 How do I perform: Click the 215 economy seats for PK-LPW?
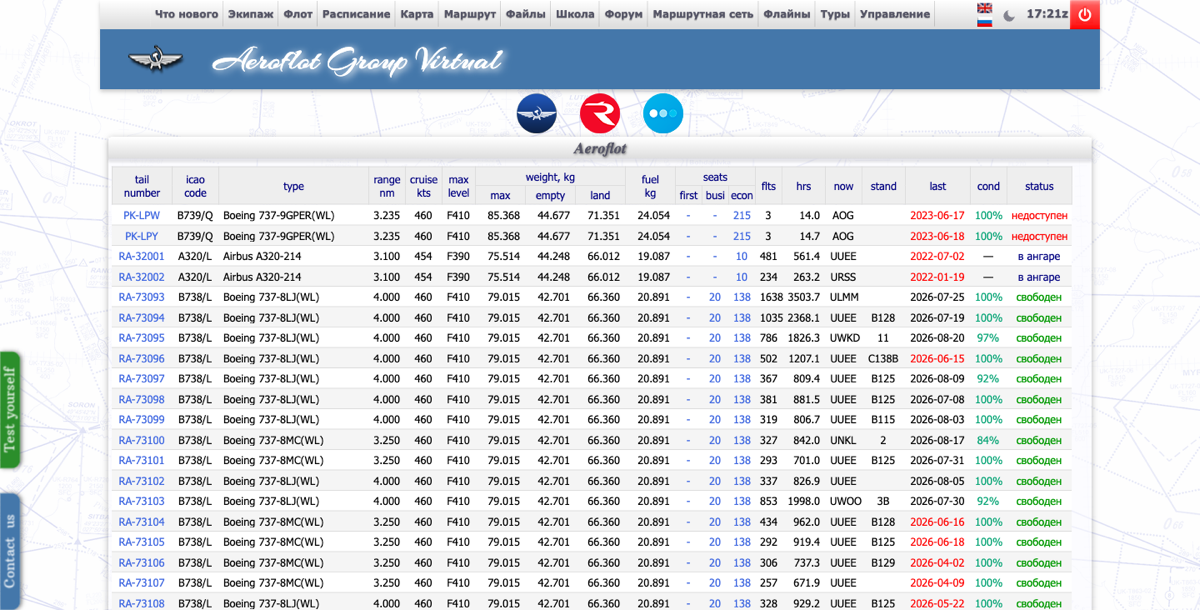(x=741, y=216)
